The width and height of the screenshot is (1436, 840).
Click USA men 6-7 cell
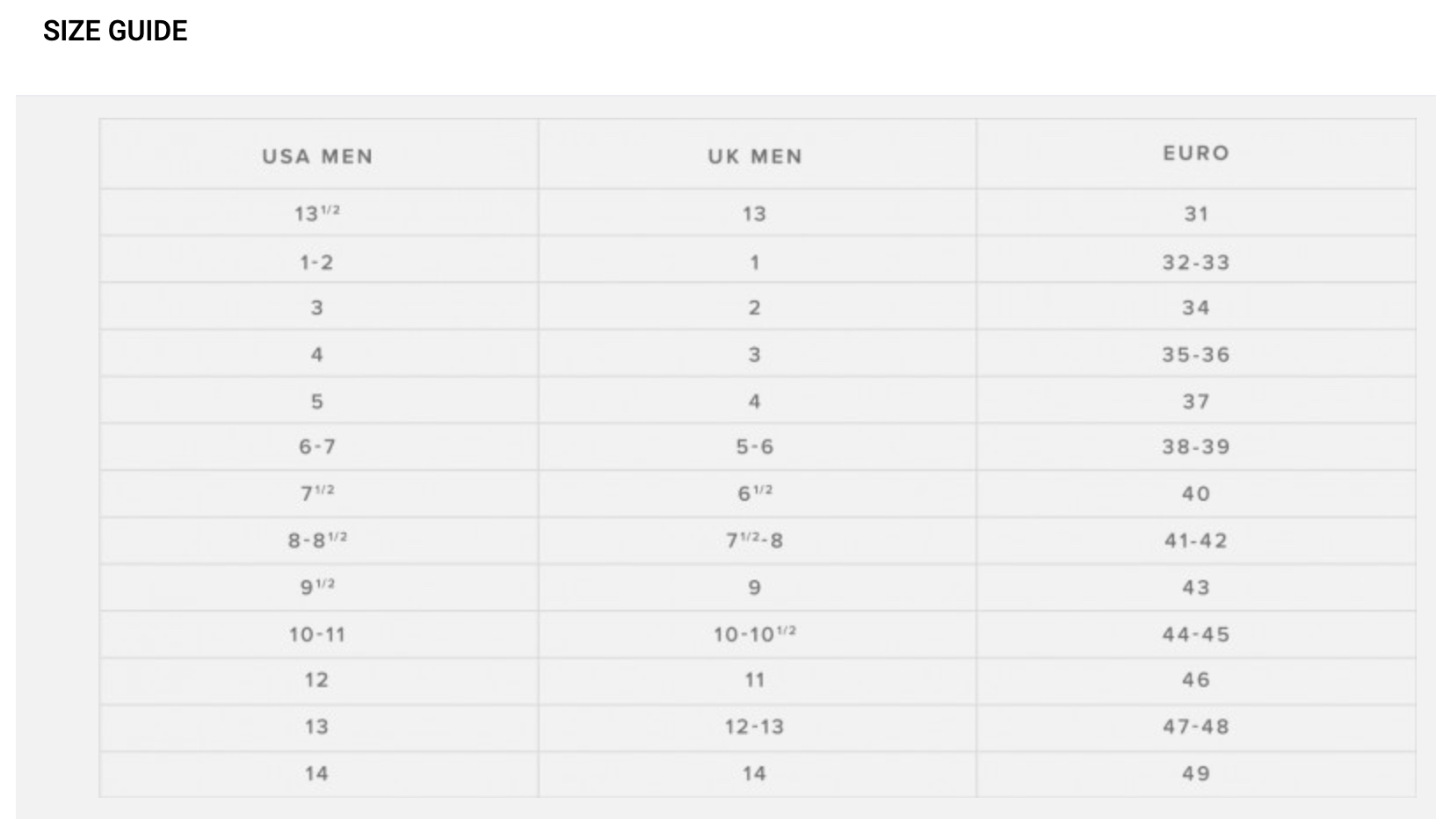pyautogui.click(x=317, y=446)
